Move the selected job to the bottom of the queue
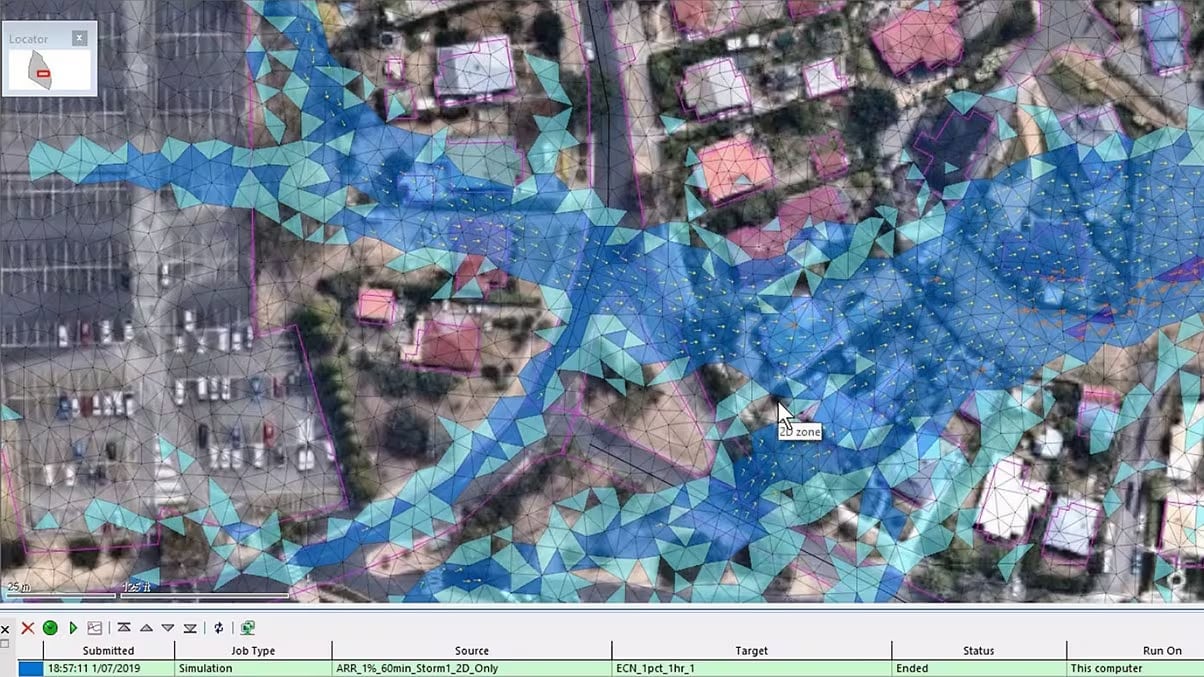1204x677 pixels. (190, 628)
